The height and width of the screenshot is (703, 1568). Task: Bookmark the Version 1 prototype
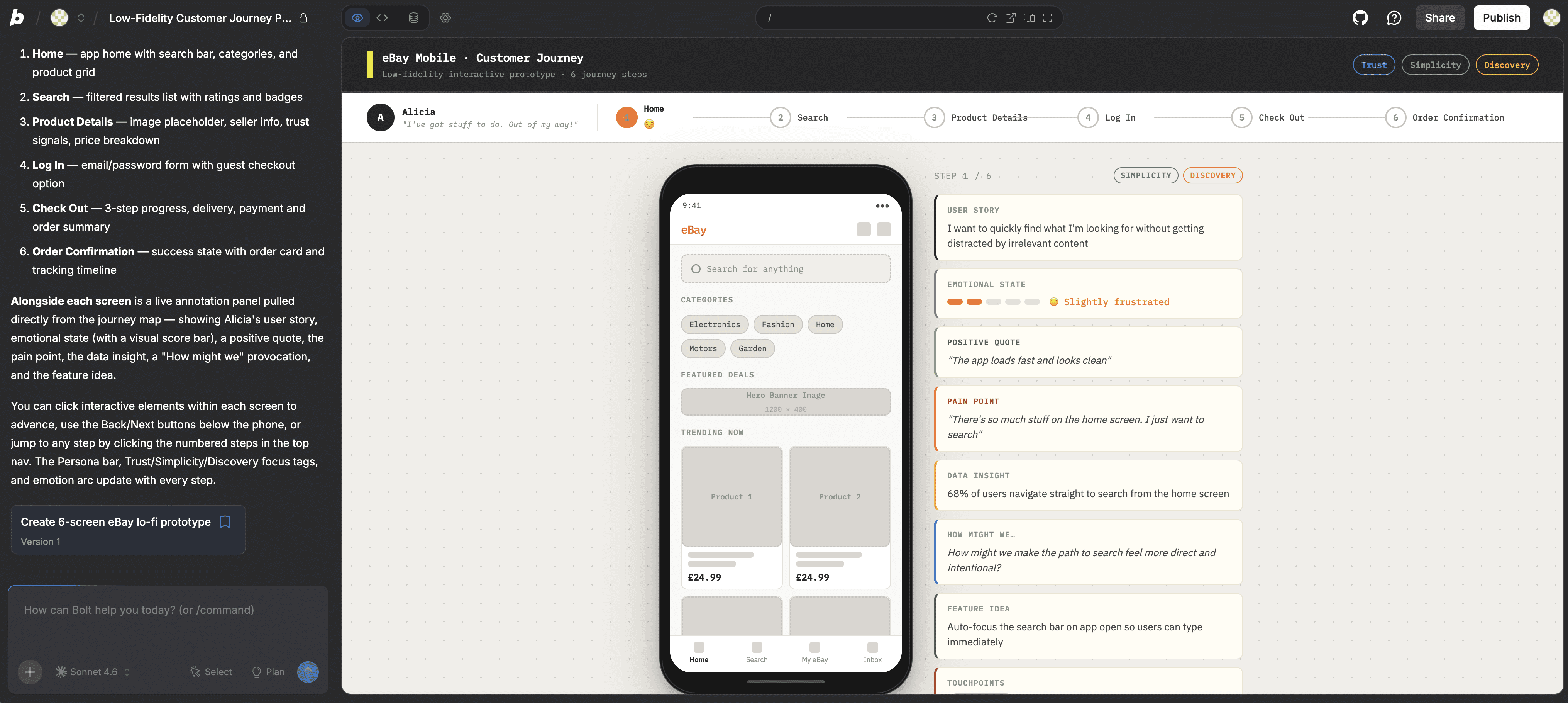coord(225,522)
